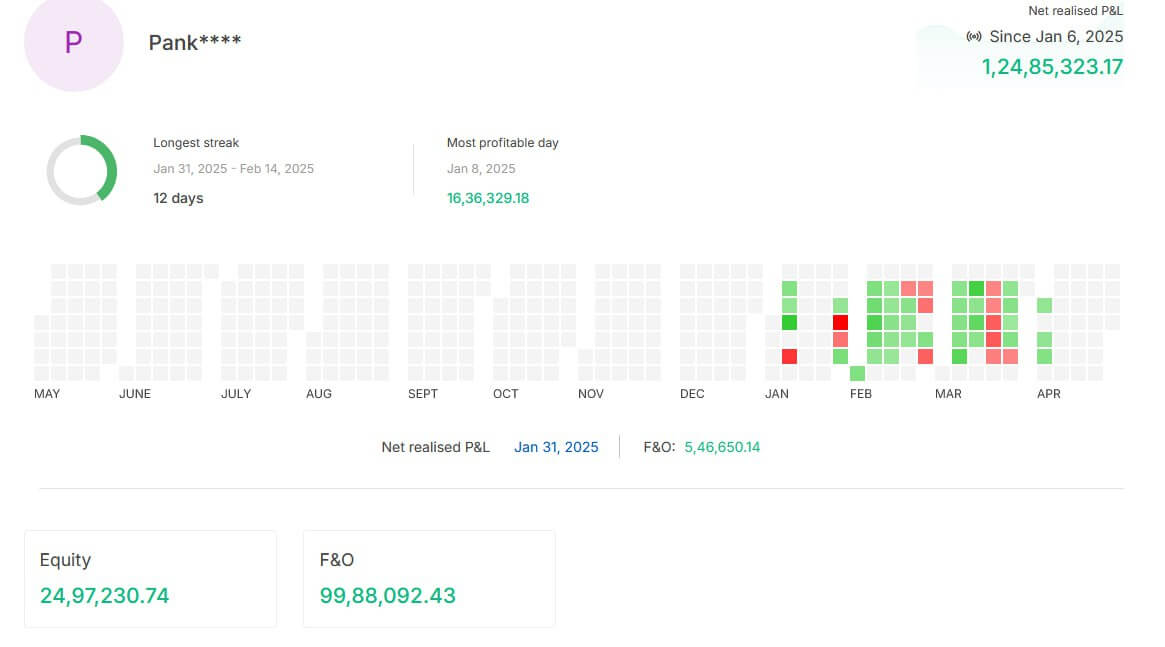Click the 12 days streak value

tap(178, 198)
